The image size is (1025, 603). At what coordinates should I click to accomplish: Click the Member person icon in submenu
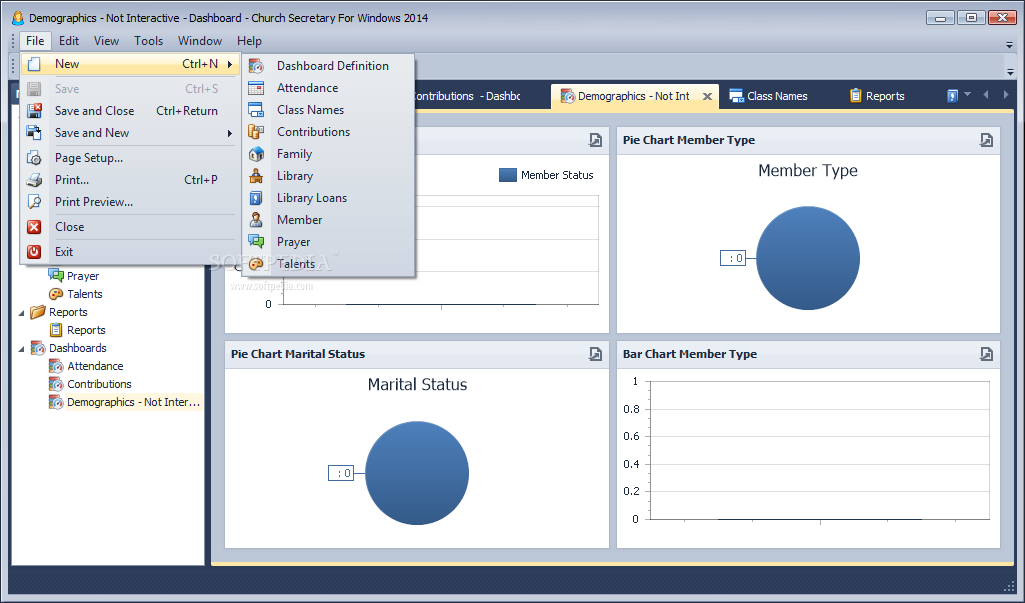tap(256, 220)
